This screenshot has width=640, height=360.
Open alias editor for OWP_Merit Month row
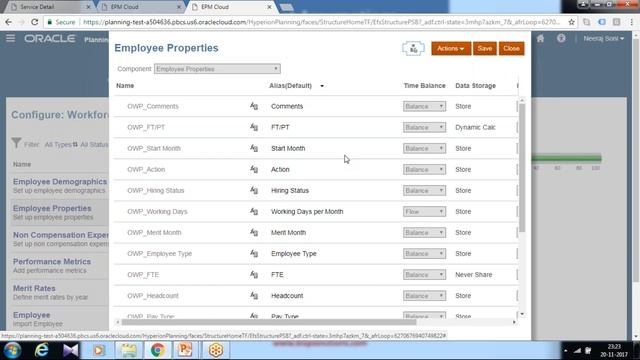point(254,233)
